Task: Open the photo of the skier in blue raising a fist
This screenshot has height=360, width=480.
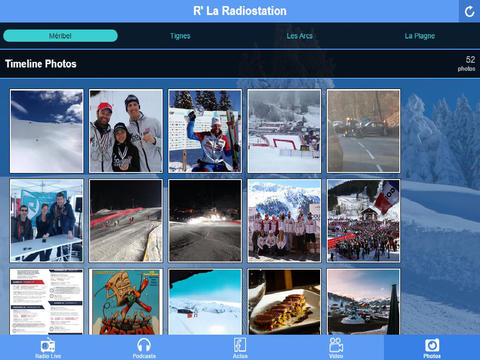Action: pyautogui.click(x=205, y=131)
